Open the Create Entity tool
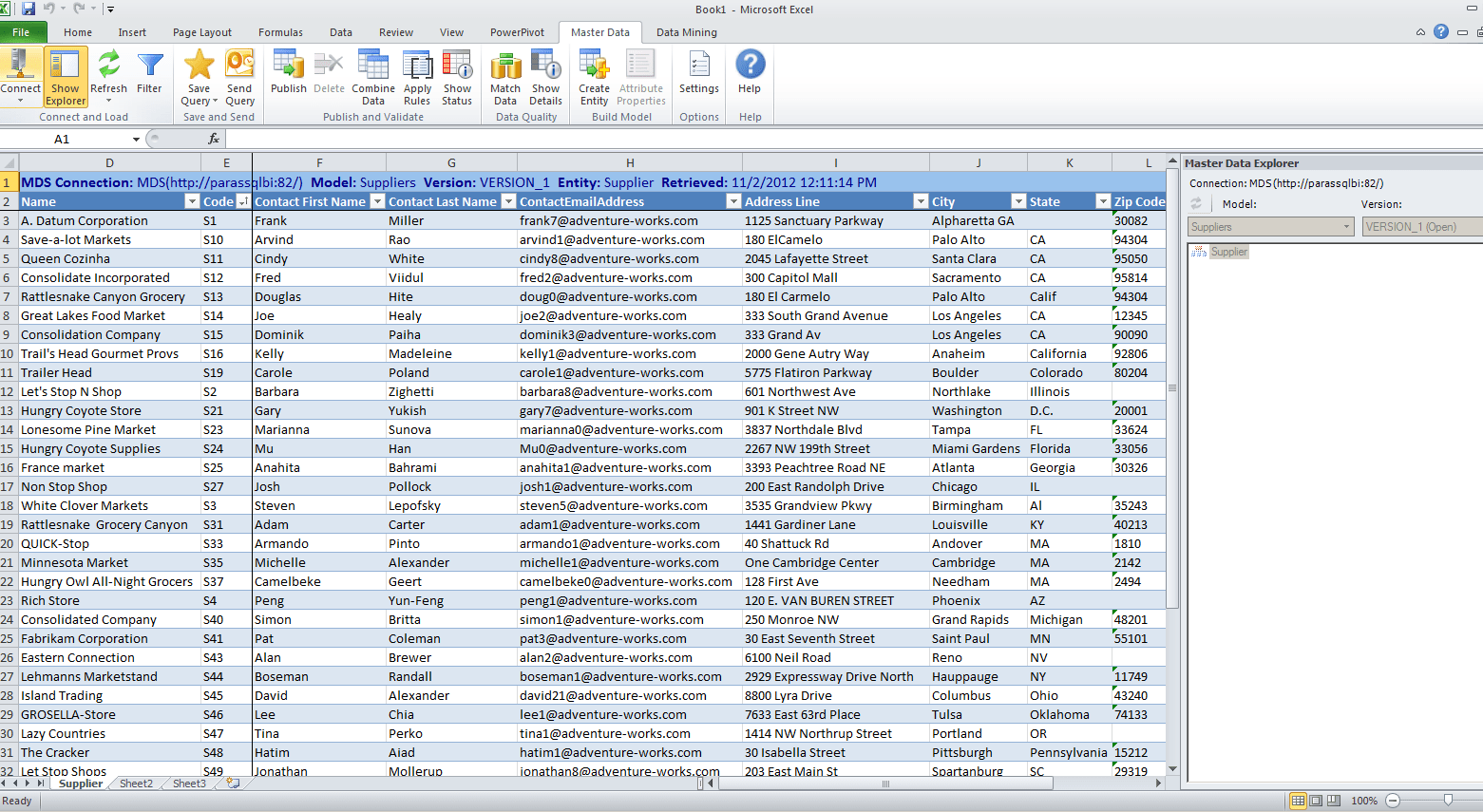 pos(594,76)
